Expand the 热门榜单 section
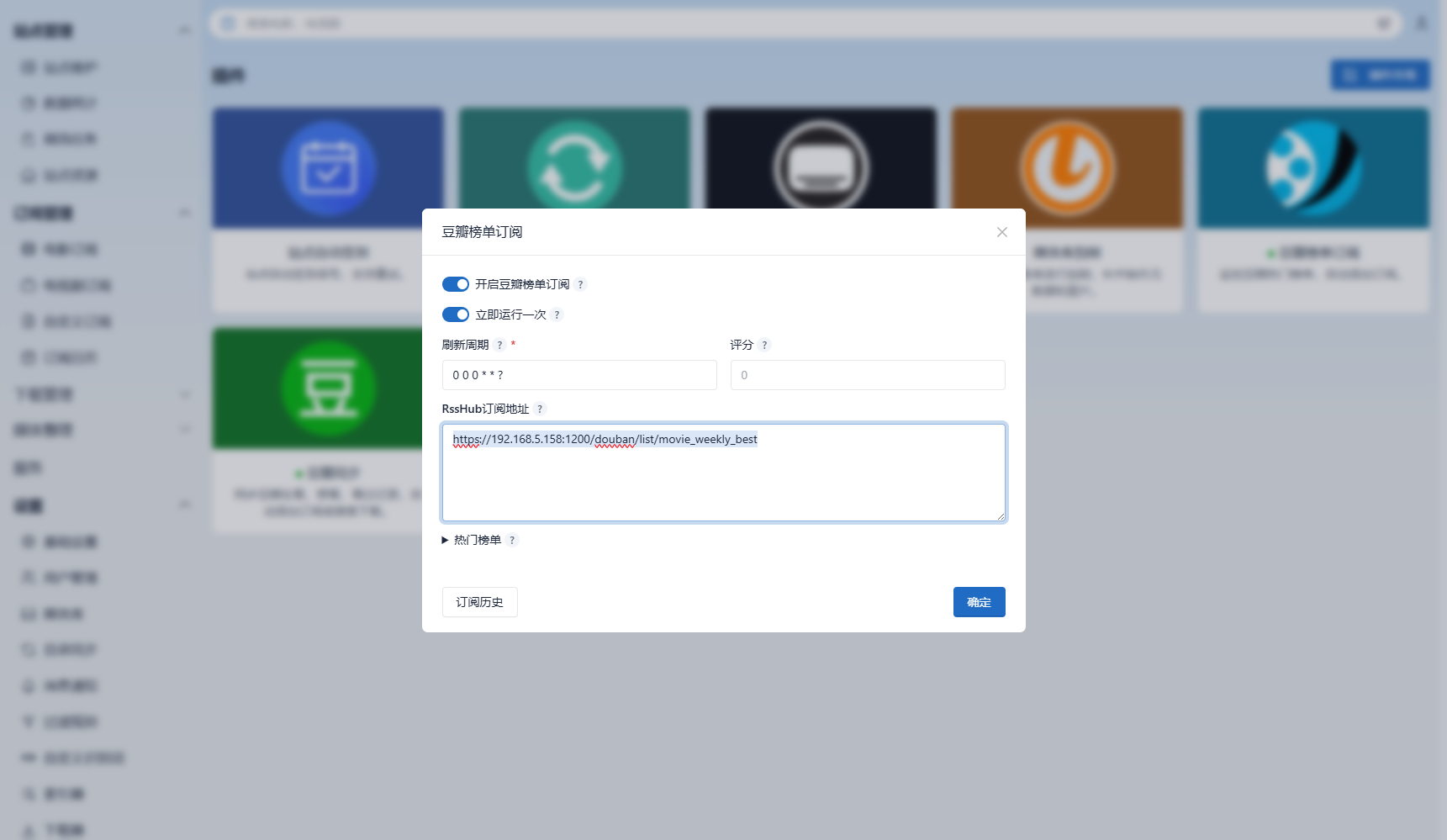Image resolution: width=1447 pixels, height=840 pixels. click(472, 540)
